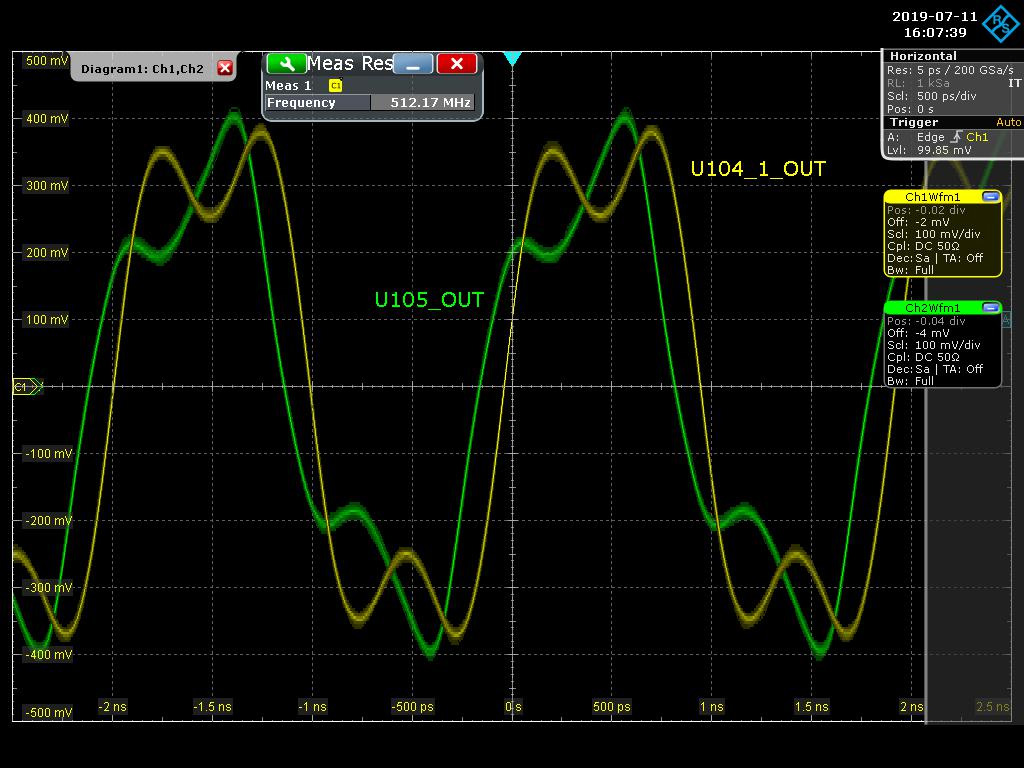This screenshot has width=1024, height=768.
Task: Click Ch2Wfm1 Pos: -0.04 div entry
Action: pos(925,321)
